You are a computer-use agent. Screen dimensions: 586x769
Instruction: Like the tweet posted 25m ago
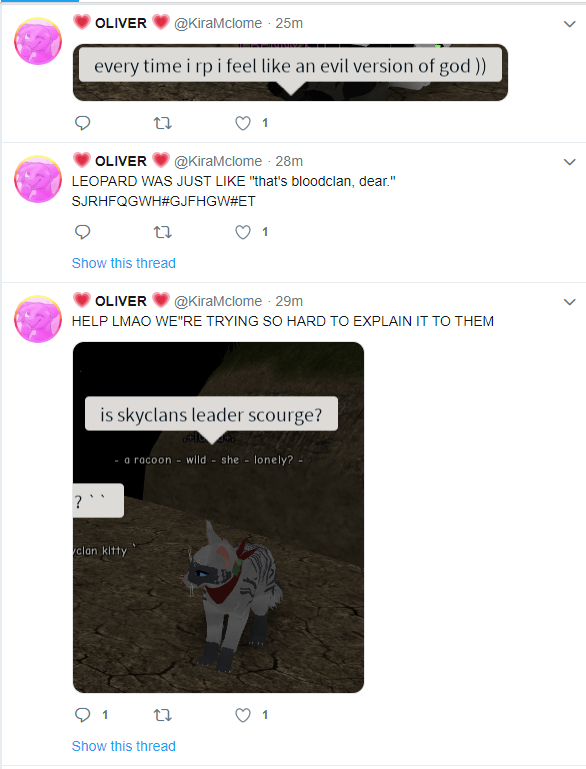coord(243,123)
